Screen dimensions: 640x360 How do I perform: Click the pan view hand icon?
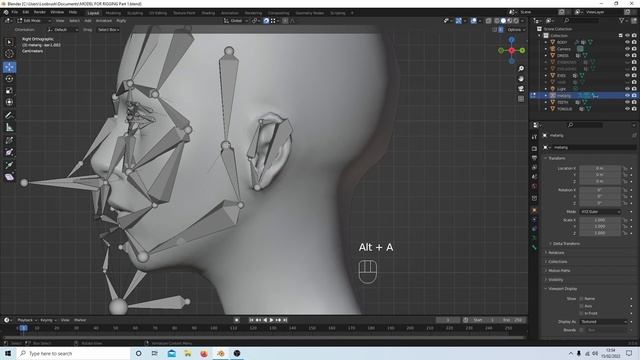click(x=521, y=79)
